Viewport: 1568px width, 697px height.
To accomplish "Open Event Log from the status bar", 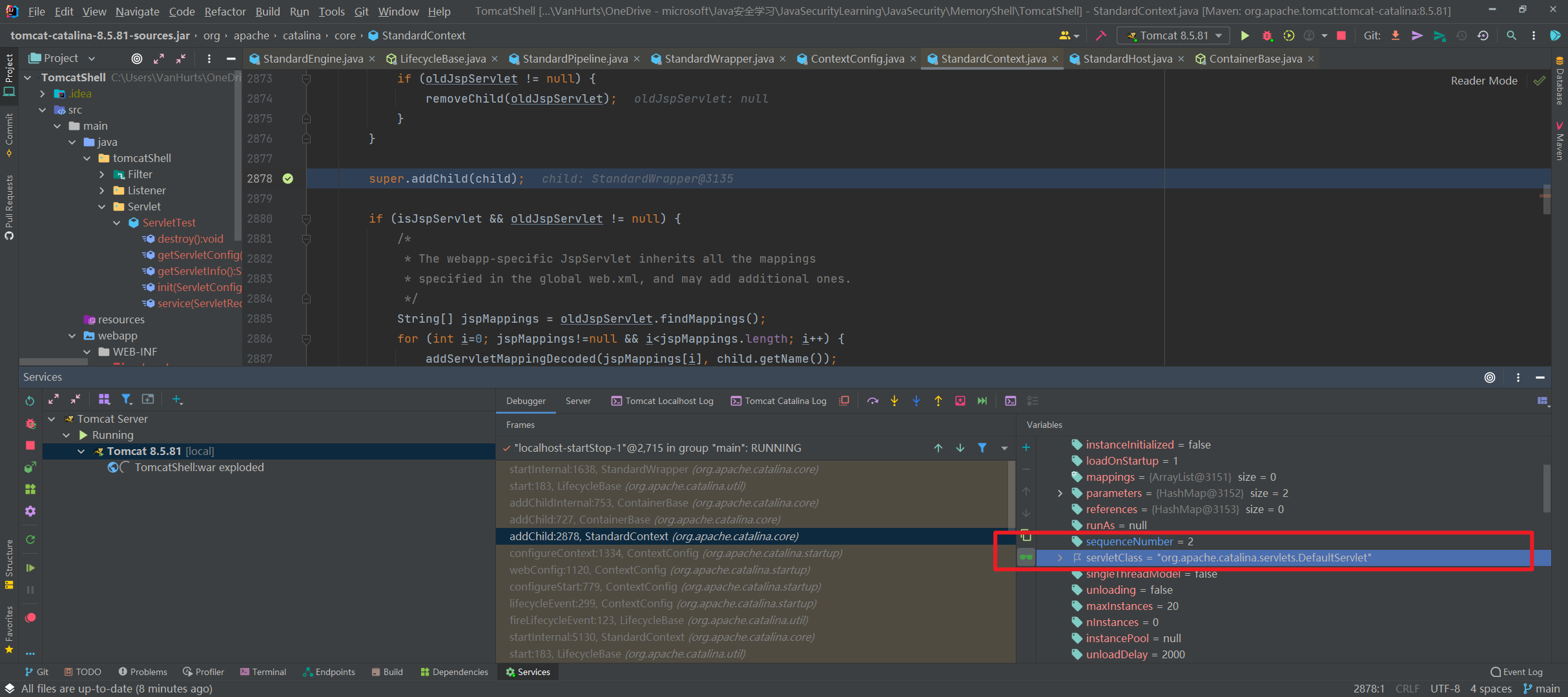I will (x=1517, y=671).
